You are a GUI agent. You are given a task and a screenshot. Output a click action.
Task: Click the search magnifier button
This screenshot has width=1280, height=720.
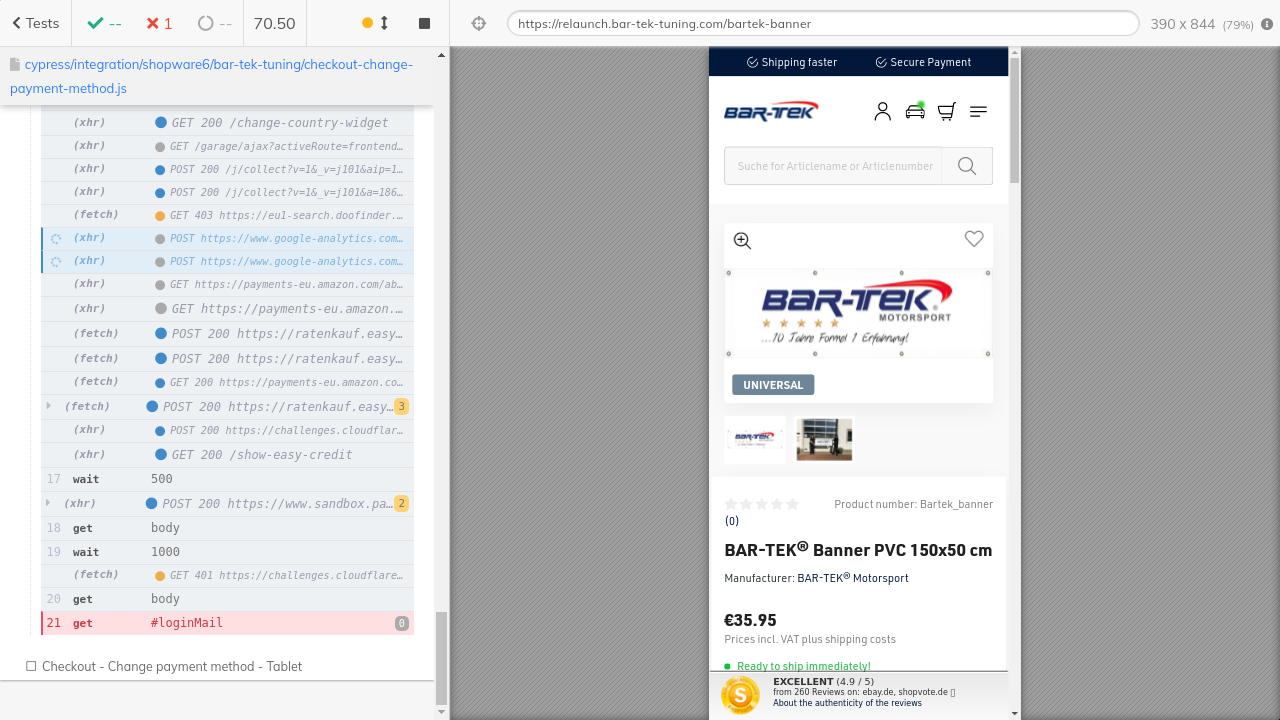(x=966, y=166)
